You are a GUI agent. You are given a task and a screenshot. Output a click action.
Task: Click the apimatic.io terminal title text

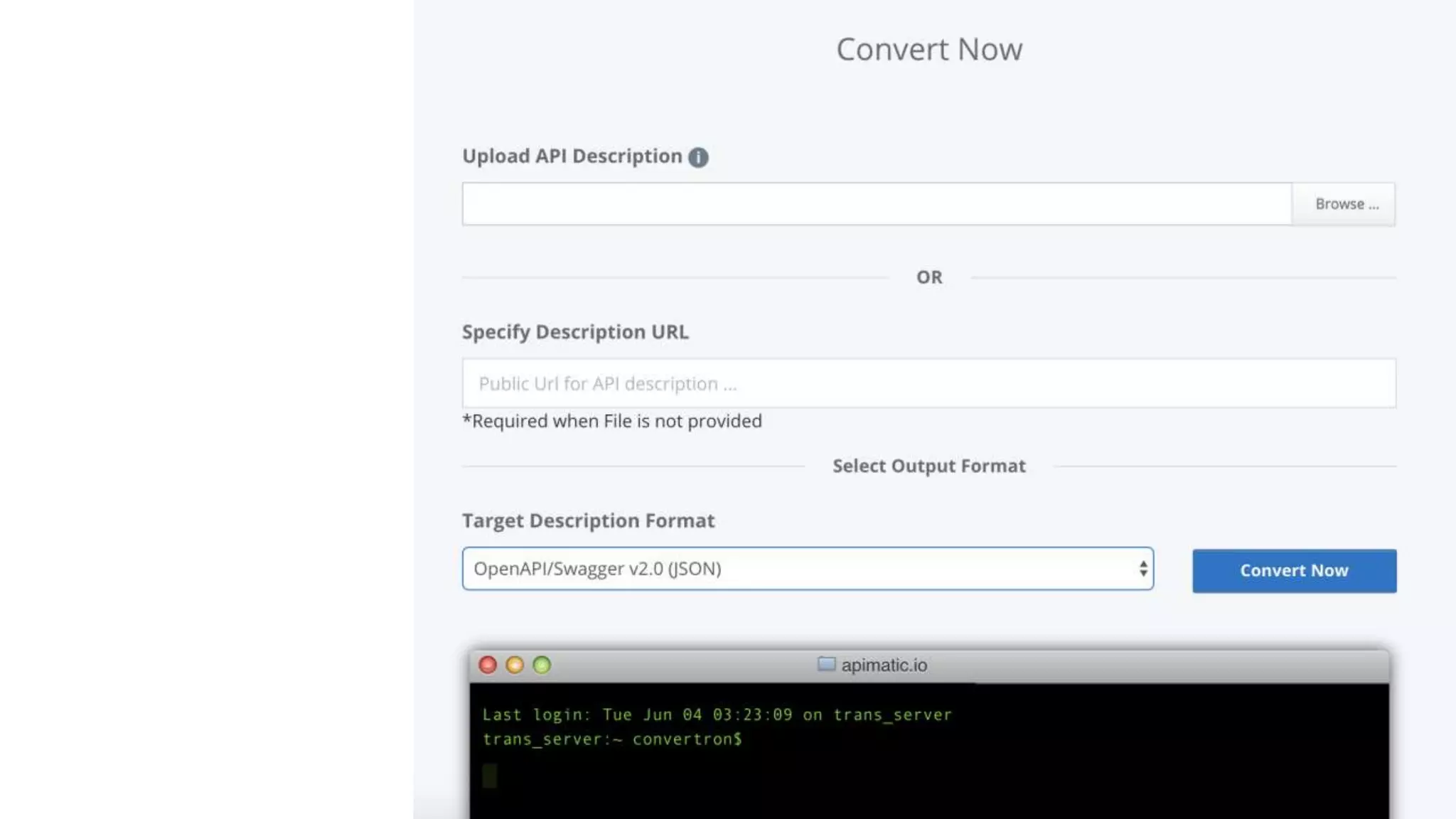pyautogui.click(x=884, y=665)
